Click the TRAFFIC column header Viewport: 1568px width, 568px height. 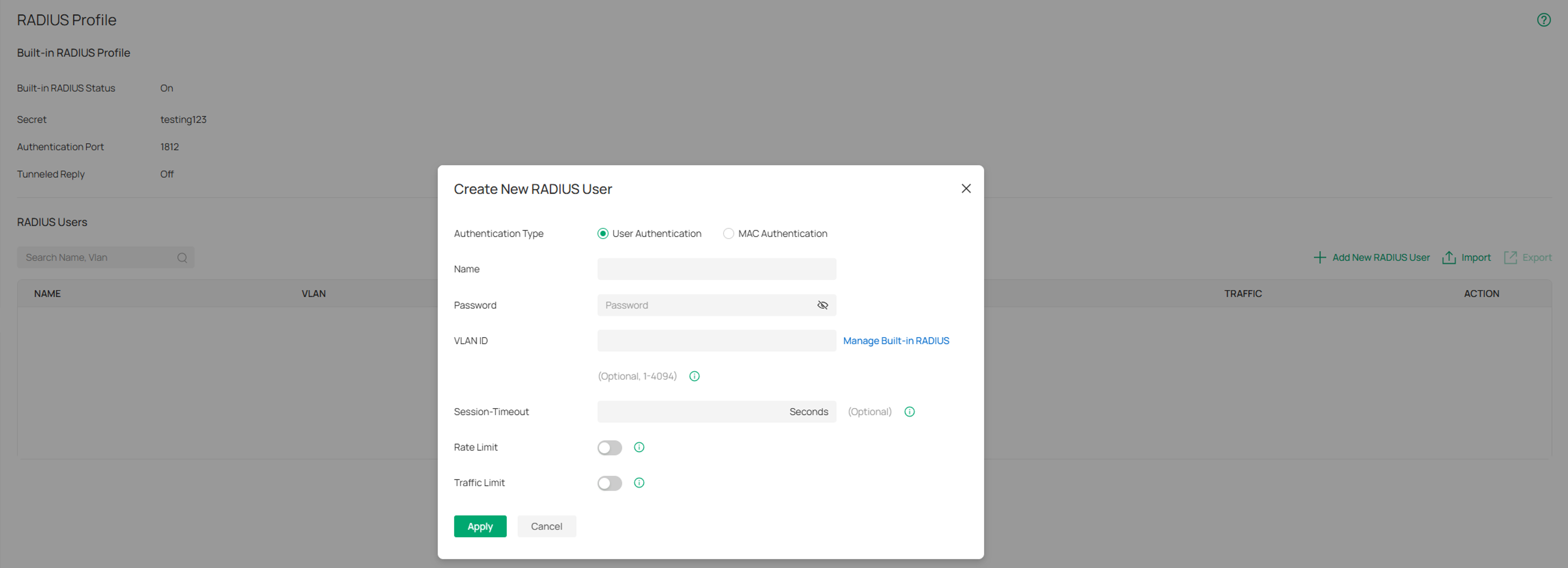click(1242, 294)
